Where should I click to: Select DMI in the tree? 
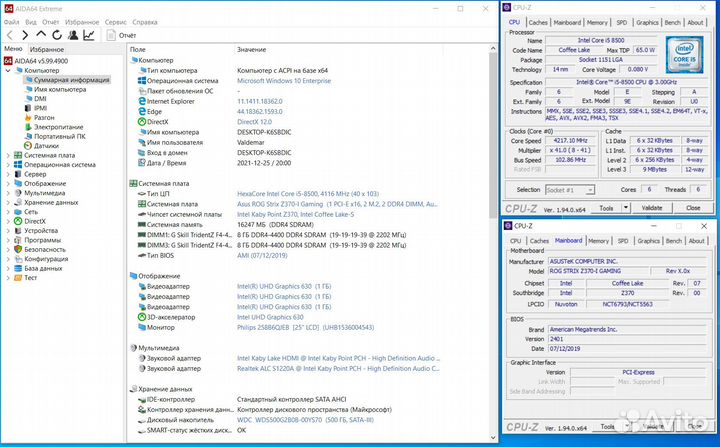pyautogui.click(x=40, y=99)
